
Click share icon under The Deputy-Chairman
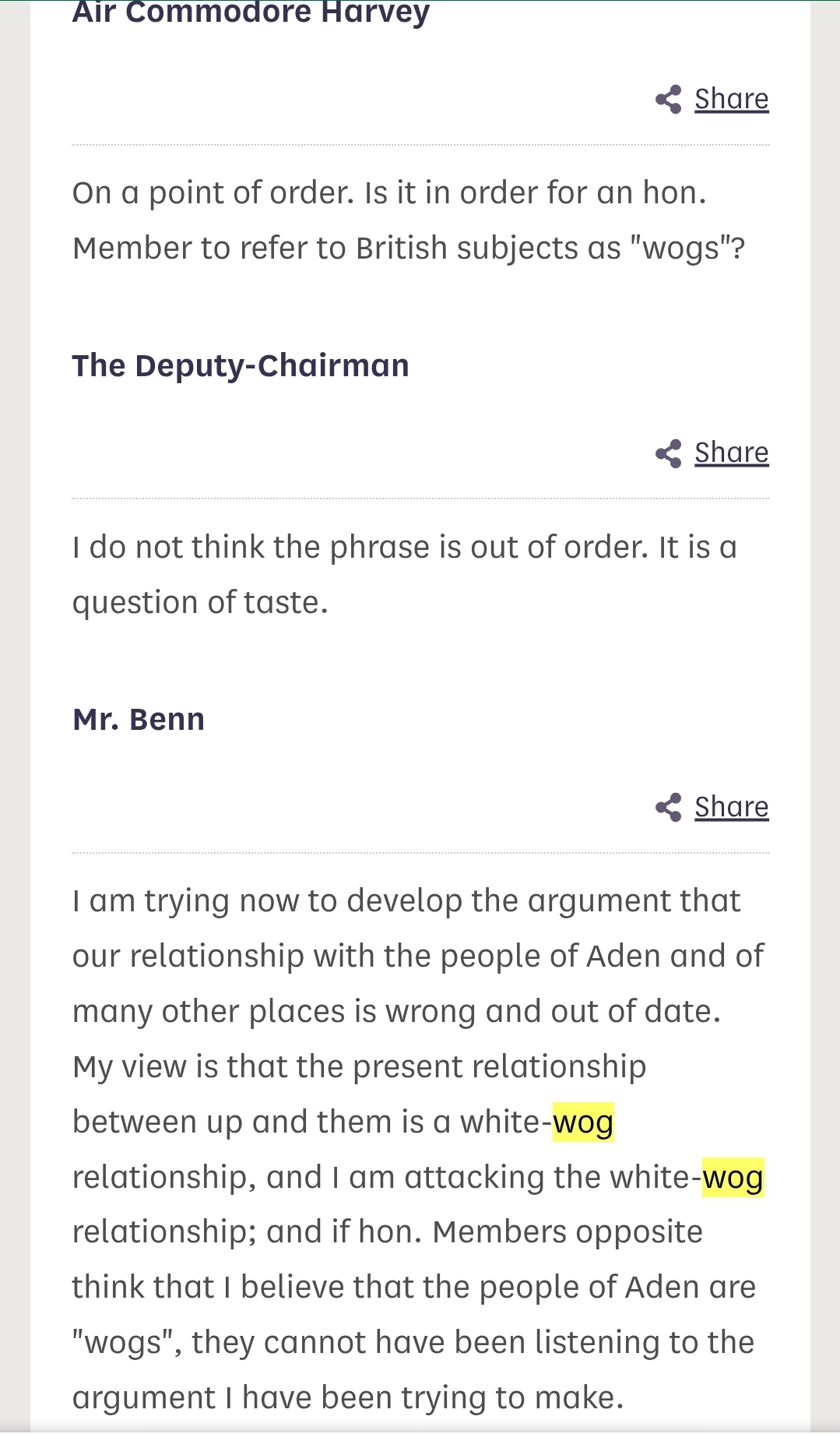[668, 453]
